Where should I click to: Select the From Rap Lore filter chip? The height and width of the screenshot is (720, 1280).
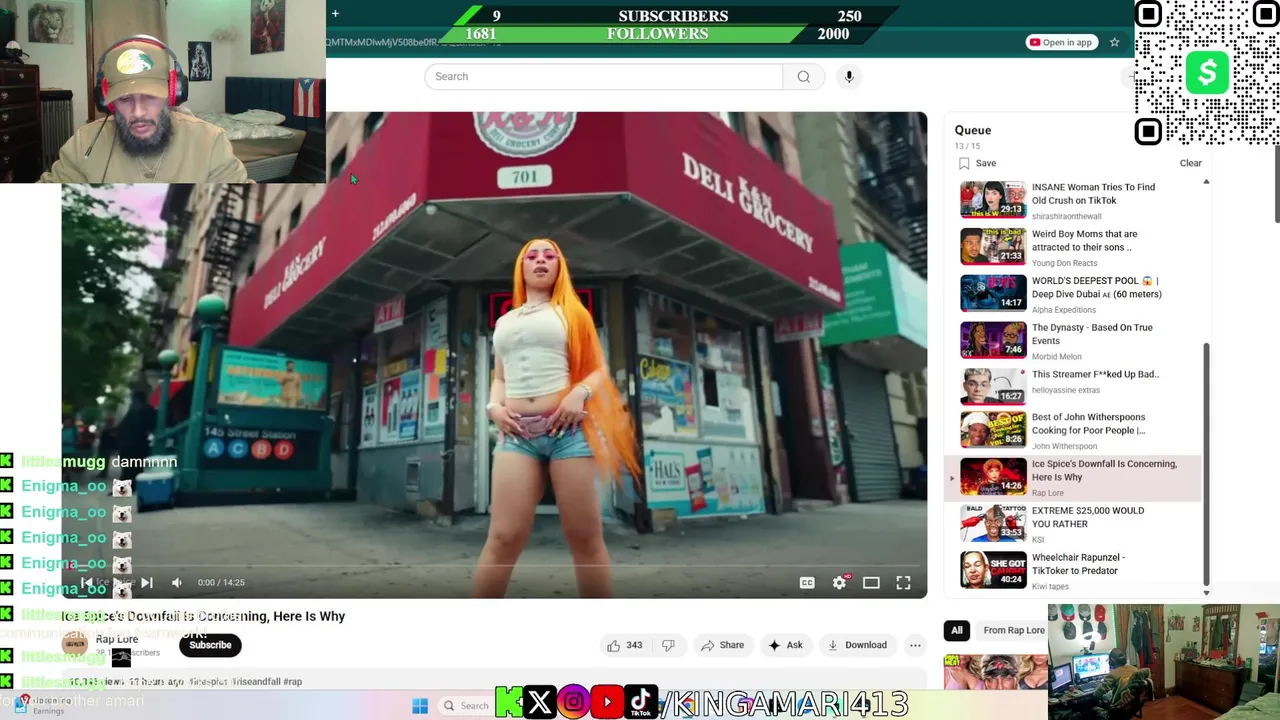[1012, 630]
